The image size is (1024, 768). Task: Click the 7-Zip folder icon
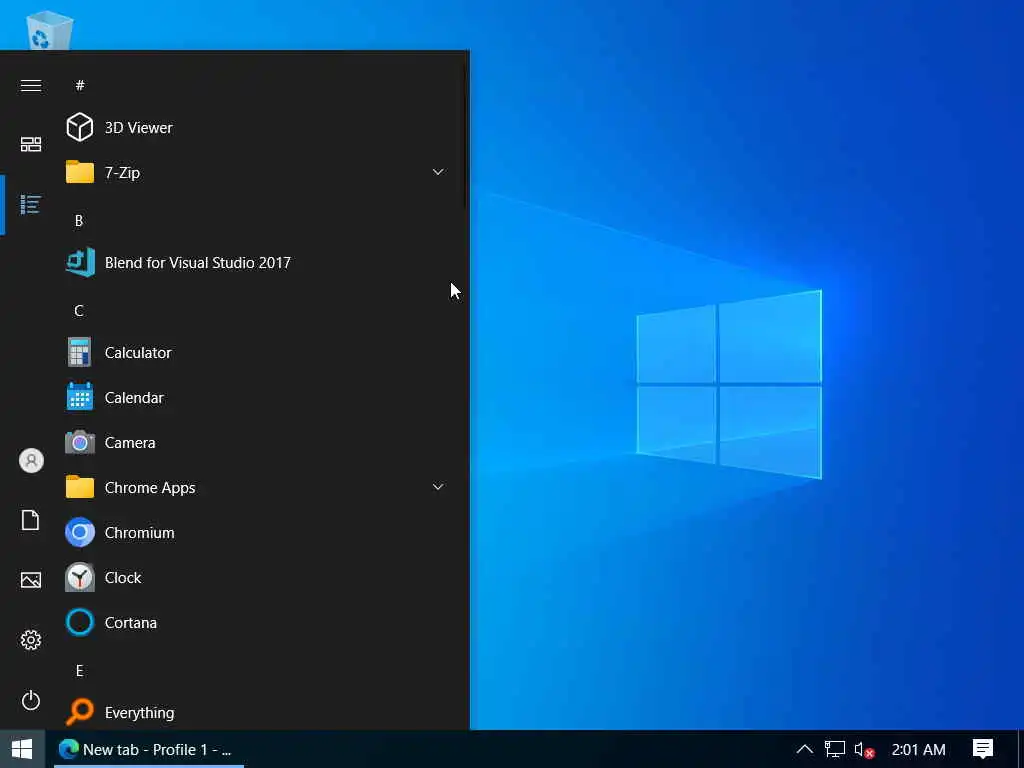click(x=80, y=172)
